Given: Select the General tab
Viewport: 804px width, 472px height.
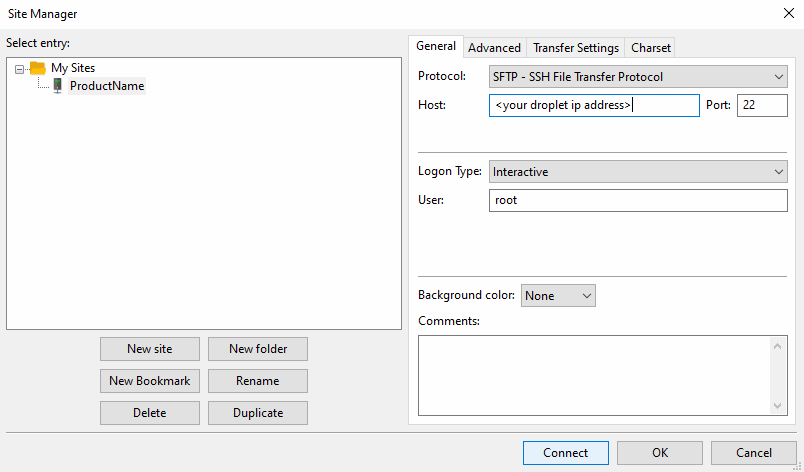Looking at the screenshot, I should [436, 46].
